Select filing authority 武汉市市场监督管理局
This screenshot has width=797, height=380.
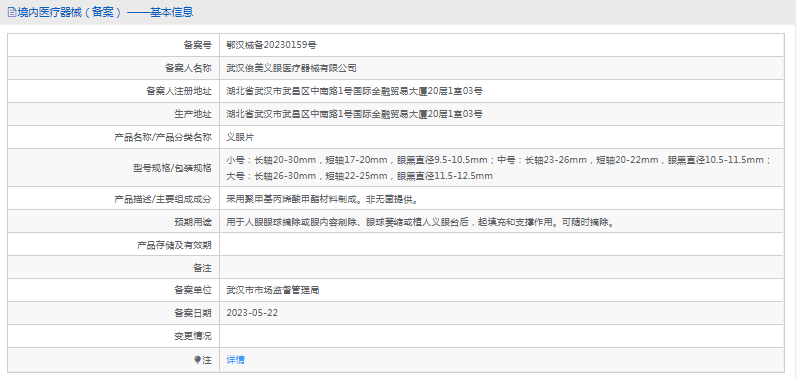272,291
